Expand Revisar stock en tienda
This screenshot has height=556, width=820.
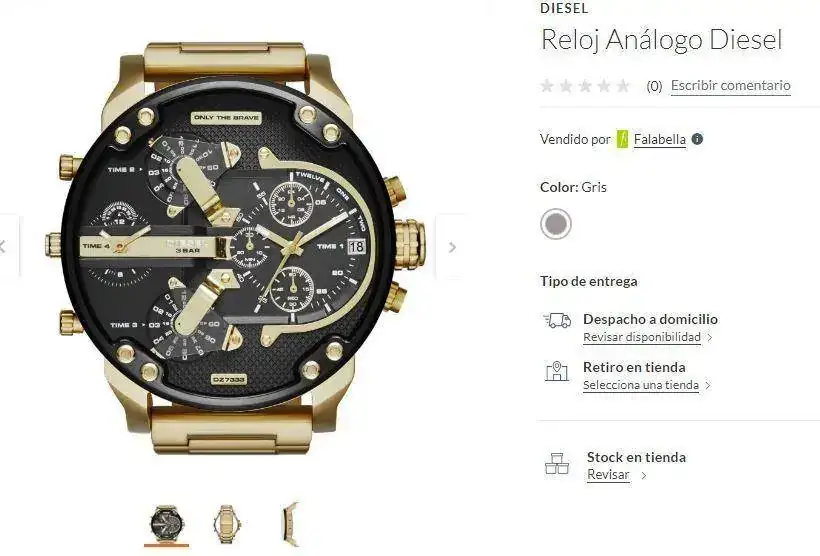point(617,475)
